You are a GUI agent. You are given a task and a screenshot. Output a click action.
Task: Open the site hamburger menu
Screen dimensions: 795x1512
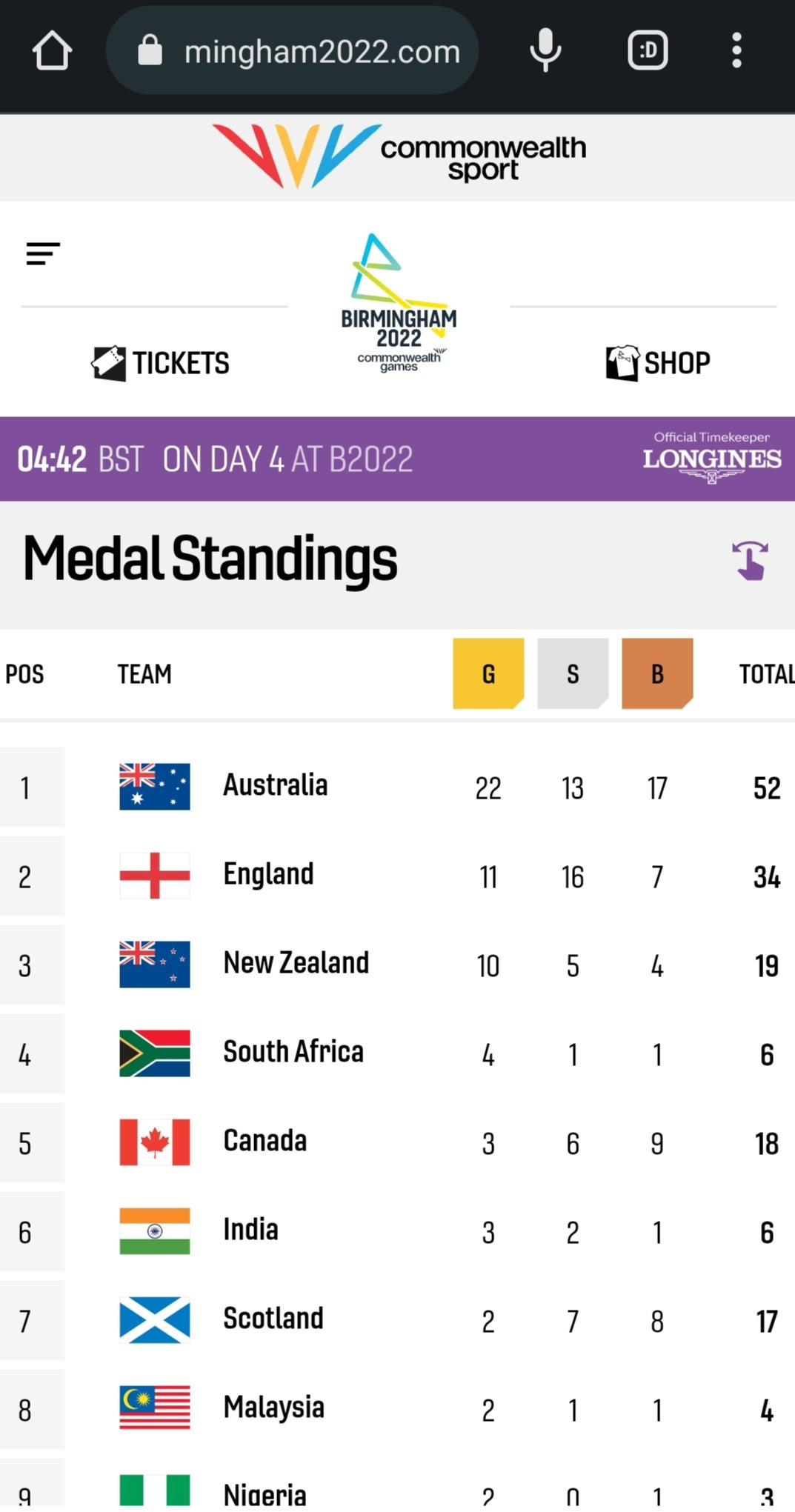click(42, 253)
